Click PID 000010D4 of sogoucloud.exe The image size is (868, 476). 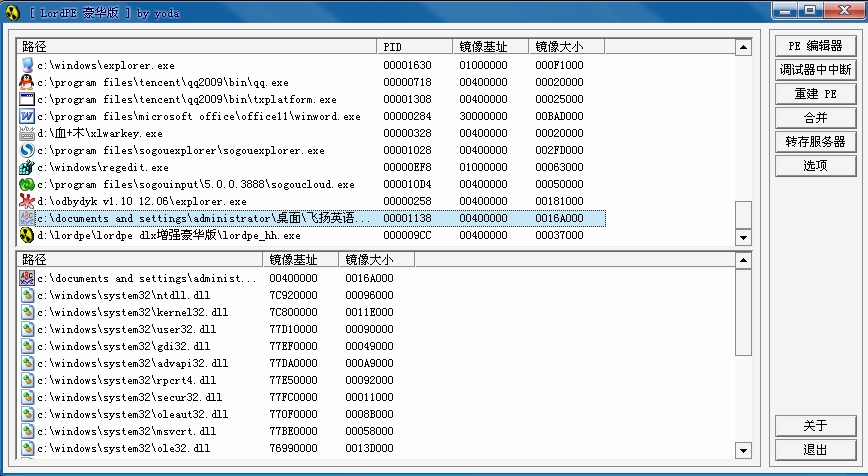(x=407, y=184)
